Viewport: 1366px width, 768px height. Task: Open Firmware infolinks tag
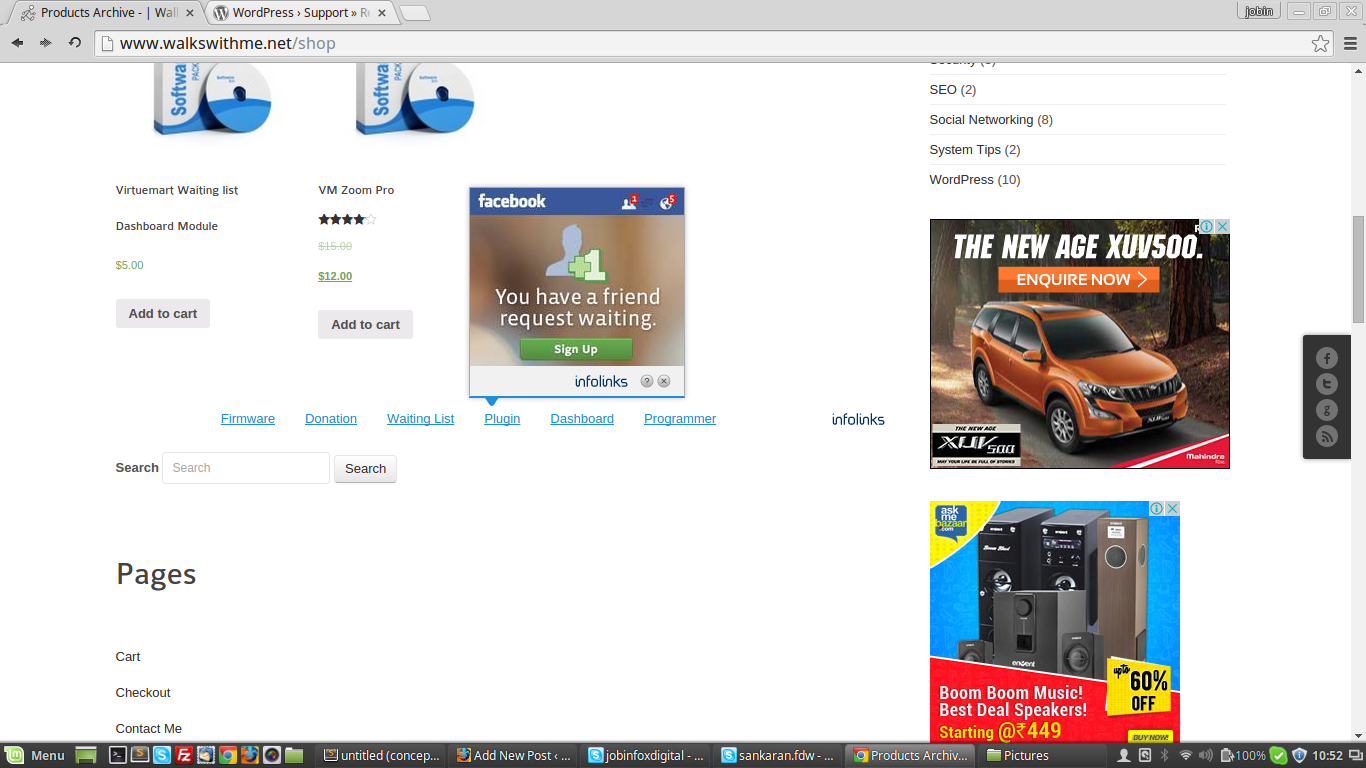point(248,419)
